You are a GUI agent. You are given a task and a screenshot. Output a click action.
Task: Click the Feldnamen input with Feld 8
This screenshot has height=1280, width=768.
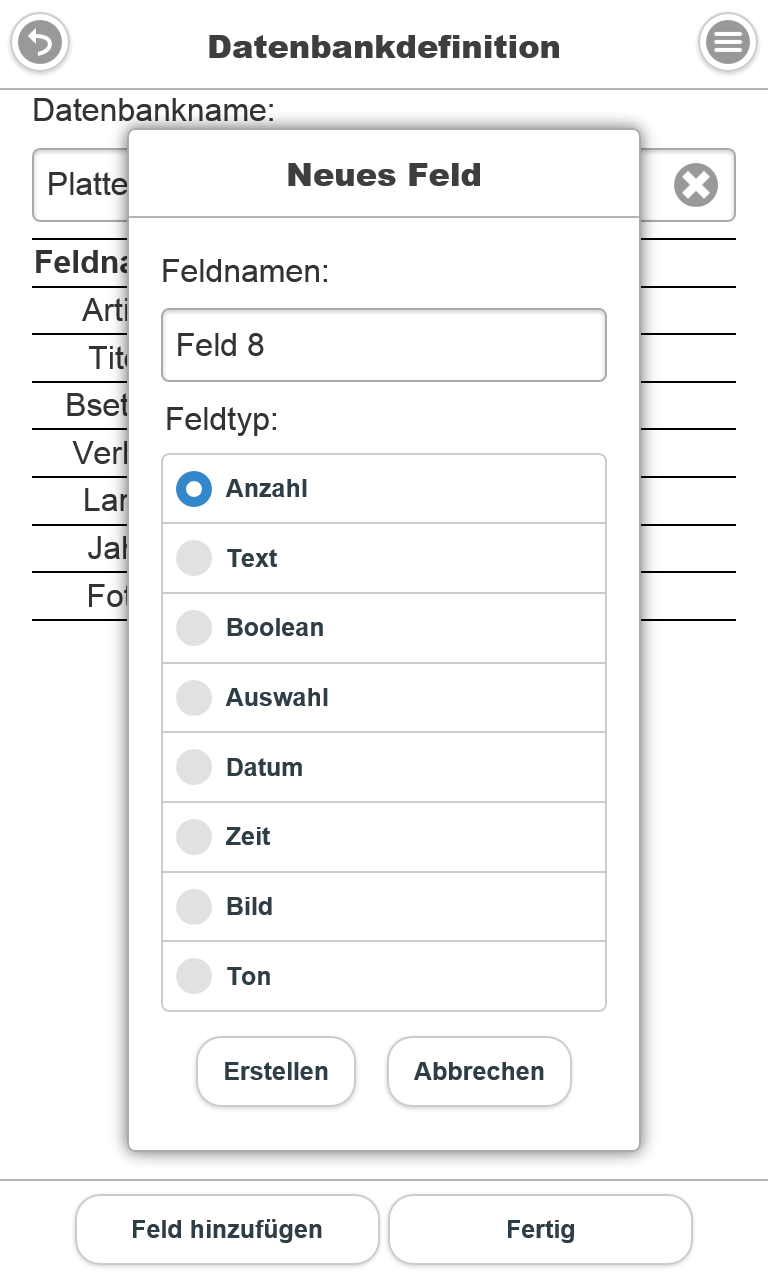[x=384, y=345]
